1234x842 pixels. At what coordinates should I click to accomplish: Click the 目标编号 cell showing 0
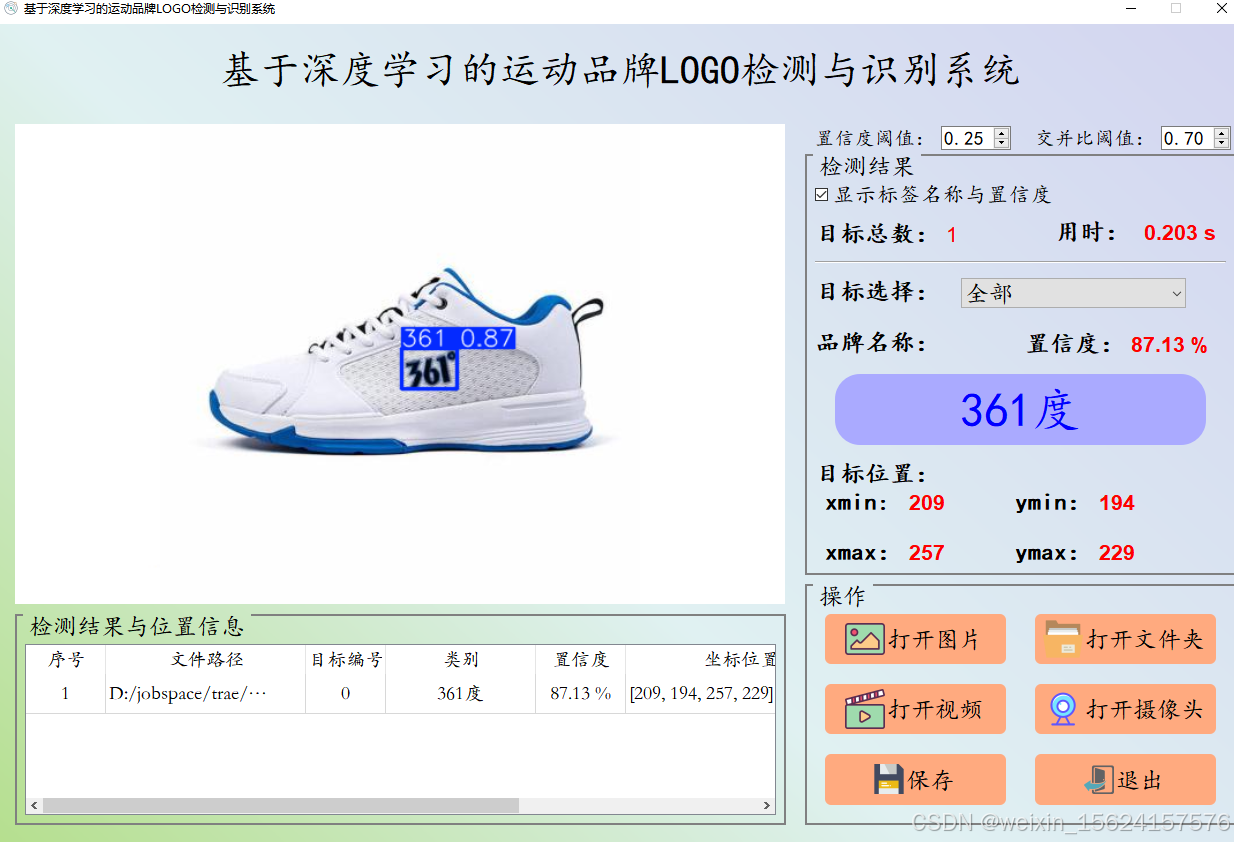(346, 693)
